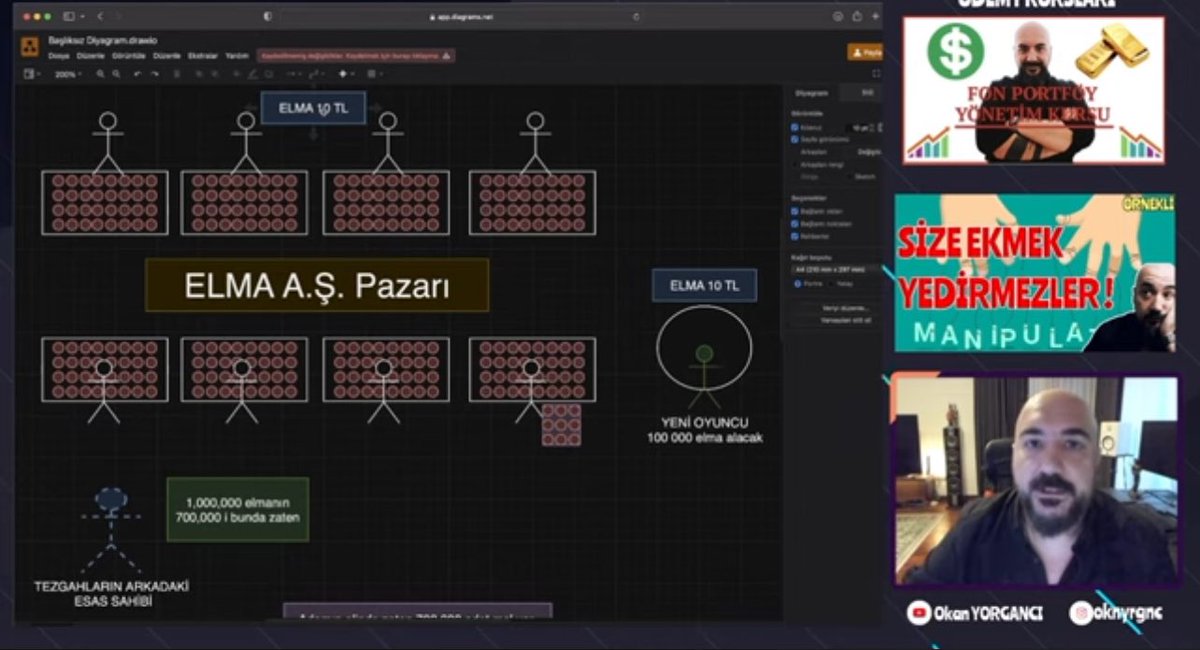Click the grid color swatch beside grid size

(880, 128)
